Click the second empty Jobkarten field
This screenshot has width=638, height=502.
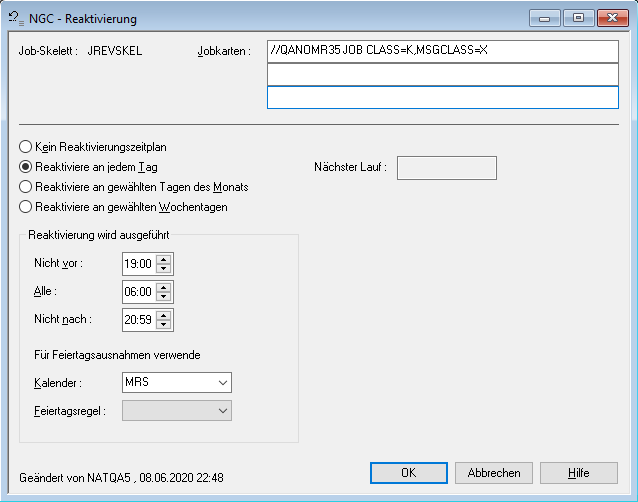coord(442,74)
